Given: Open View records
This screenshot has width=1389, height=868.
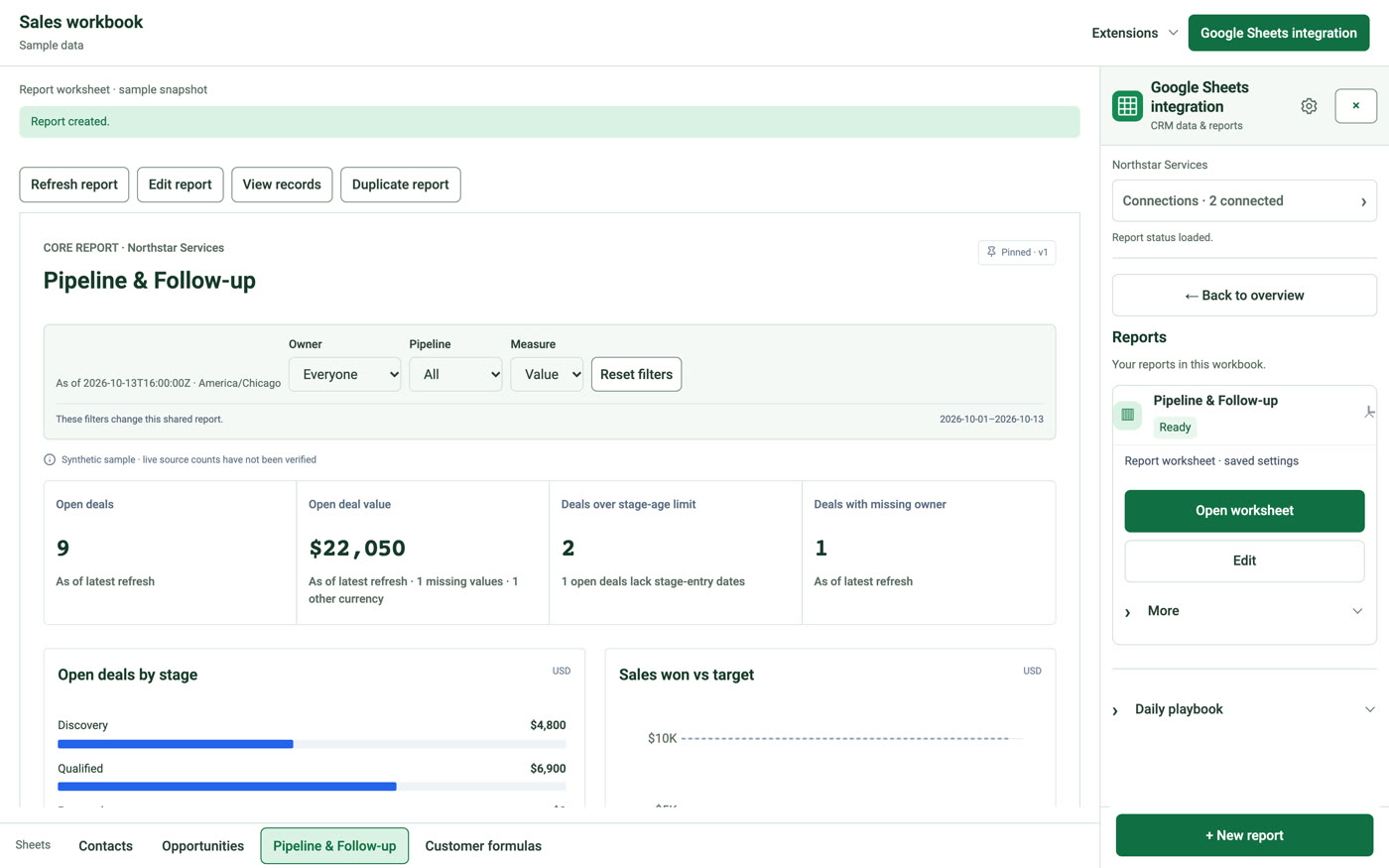Looking at the screenshot, I should 282,185.
